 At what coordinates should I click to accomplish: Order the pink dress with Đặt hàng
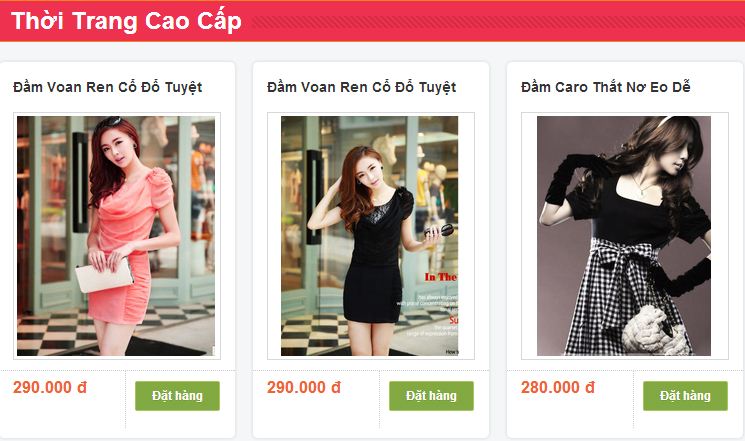(x=177, y=396)
